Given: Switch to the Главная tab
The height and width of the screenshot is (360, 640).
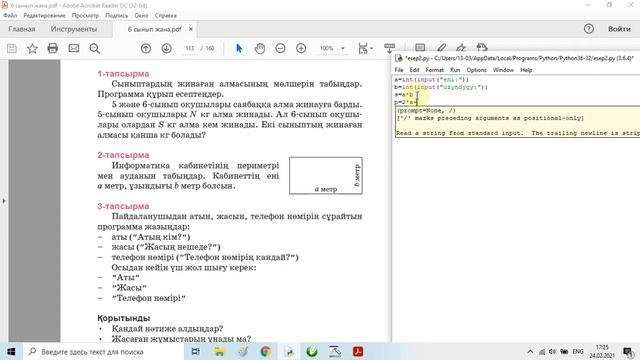Looking at the screenshot, I should click(x=22, y=29).
